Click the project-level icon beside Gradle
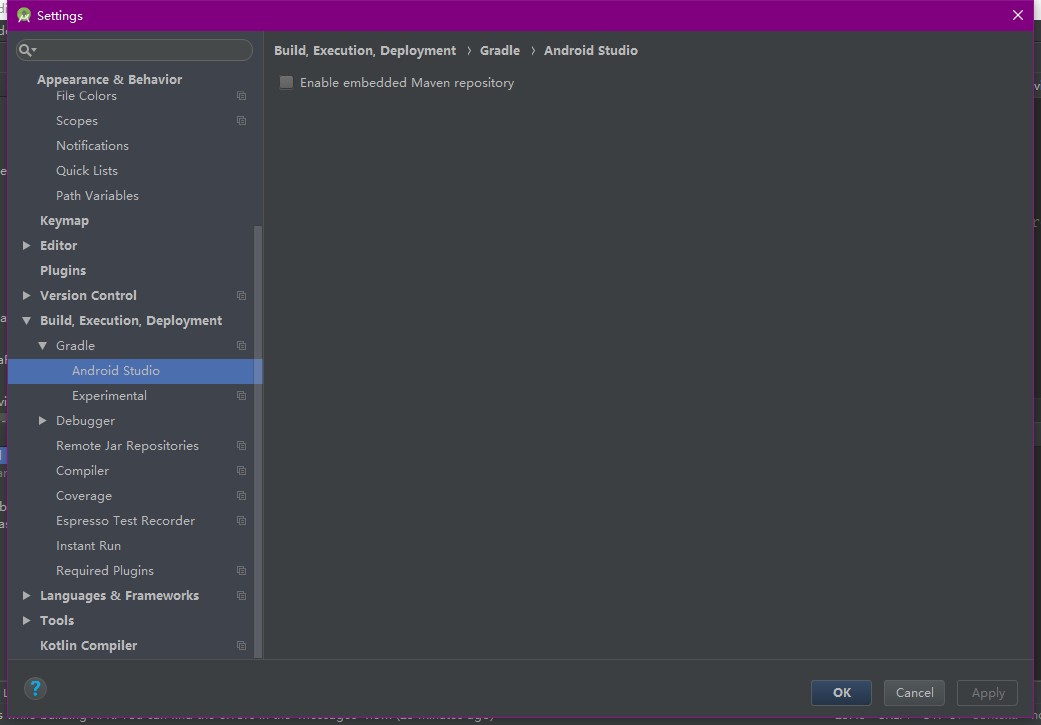 pos(242,346)
